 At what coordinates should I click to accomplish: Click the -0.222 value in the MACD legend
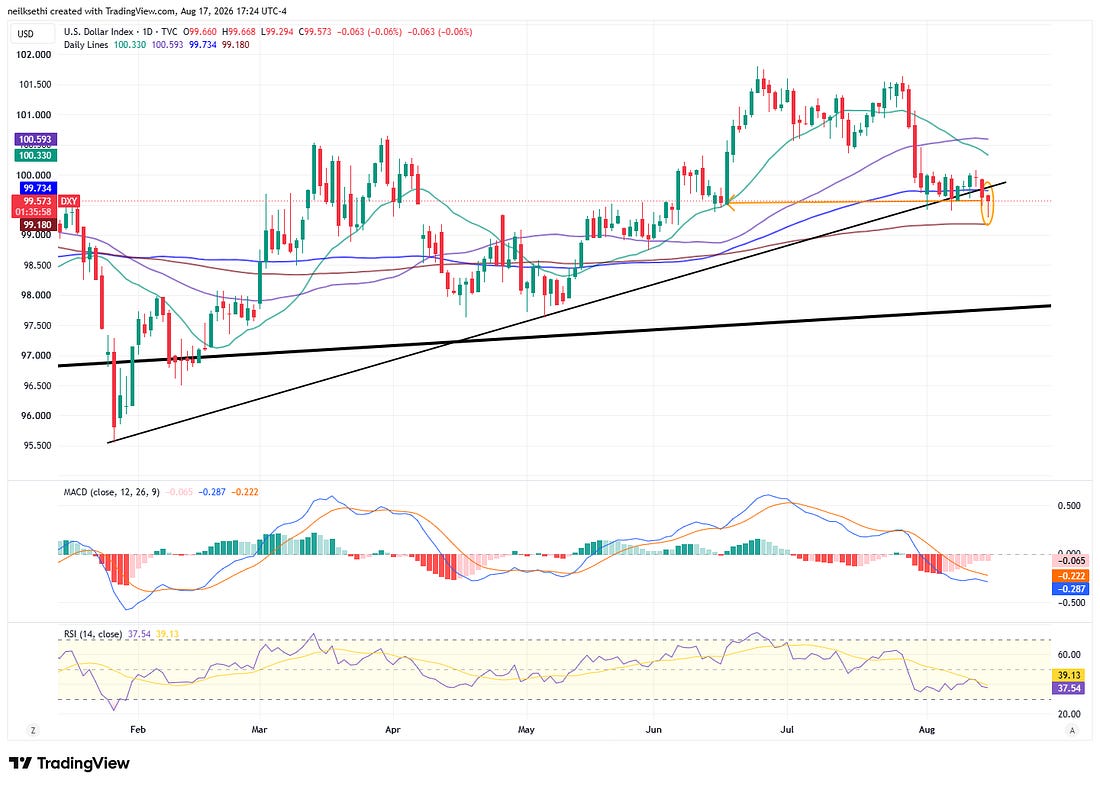pos(245,492)
